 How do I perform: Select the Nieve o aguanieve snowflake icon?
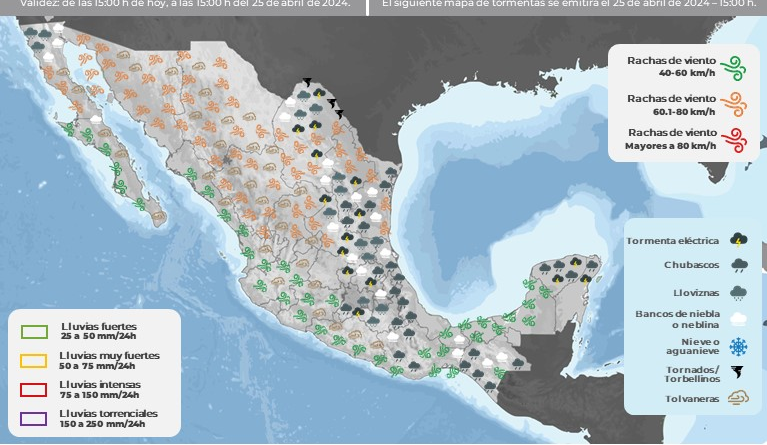click(738, 346)
